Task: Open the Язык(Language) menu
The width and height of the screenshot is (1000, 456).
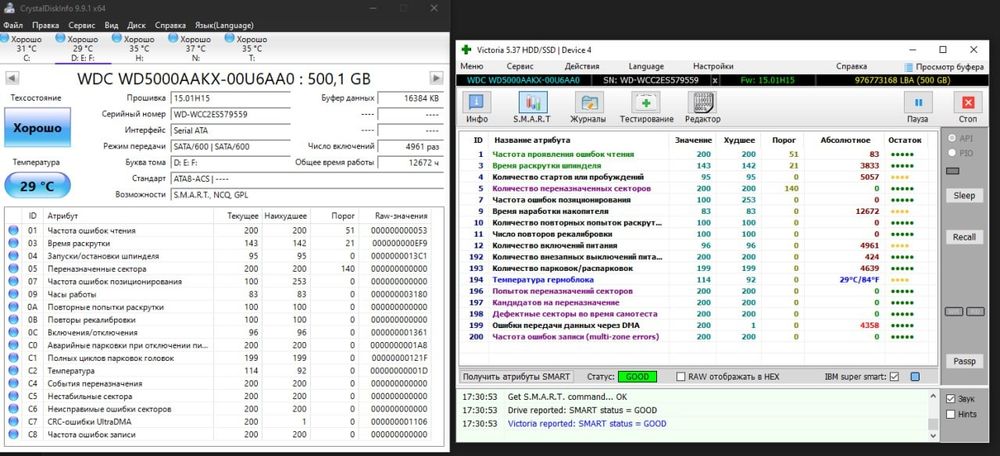Action: [x=224, y=26]
